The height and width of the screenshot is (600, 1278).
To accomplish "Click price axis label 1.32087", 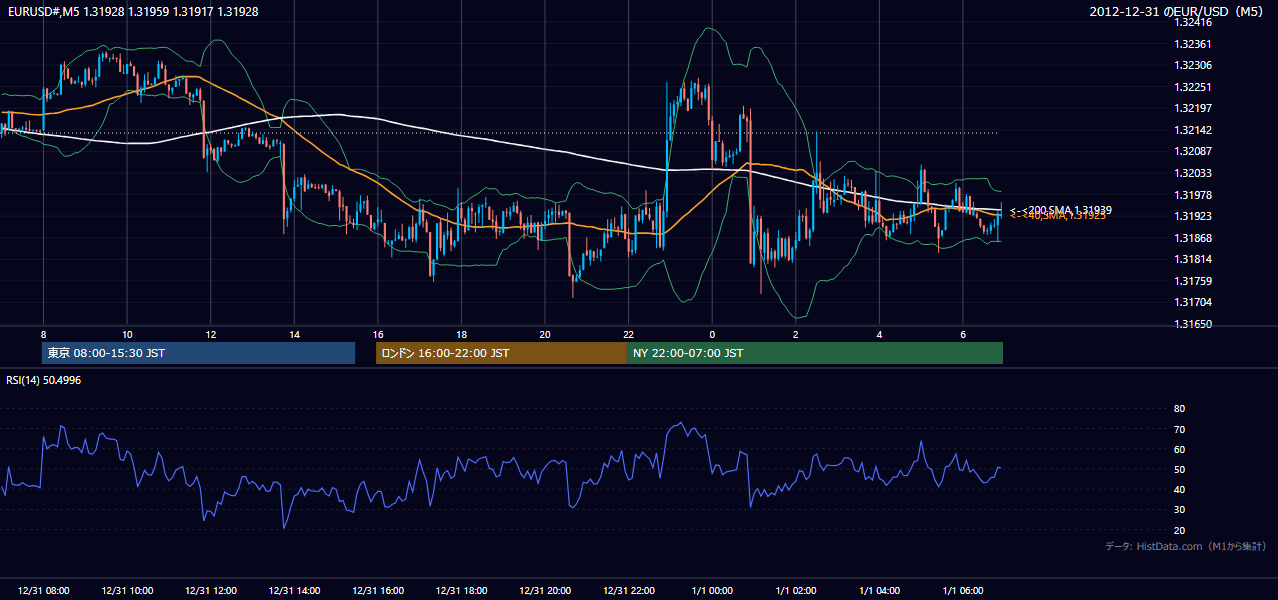I will [1193, 151].
